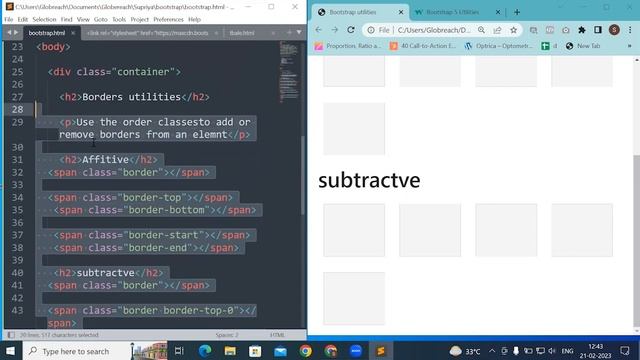Screen dimensions: 640x360
Task: Click the Chrome forward arrow
Action: pyautogui.click(x=335, y=30)
